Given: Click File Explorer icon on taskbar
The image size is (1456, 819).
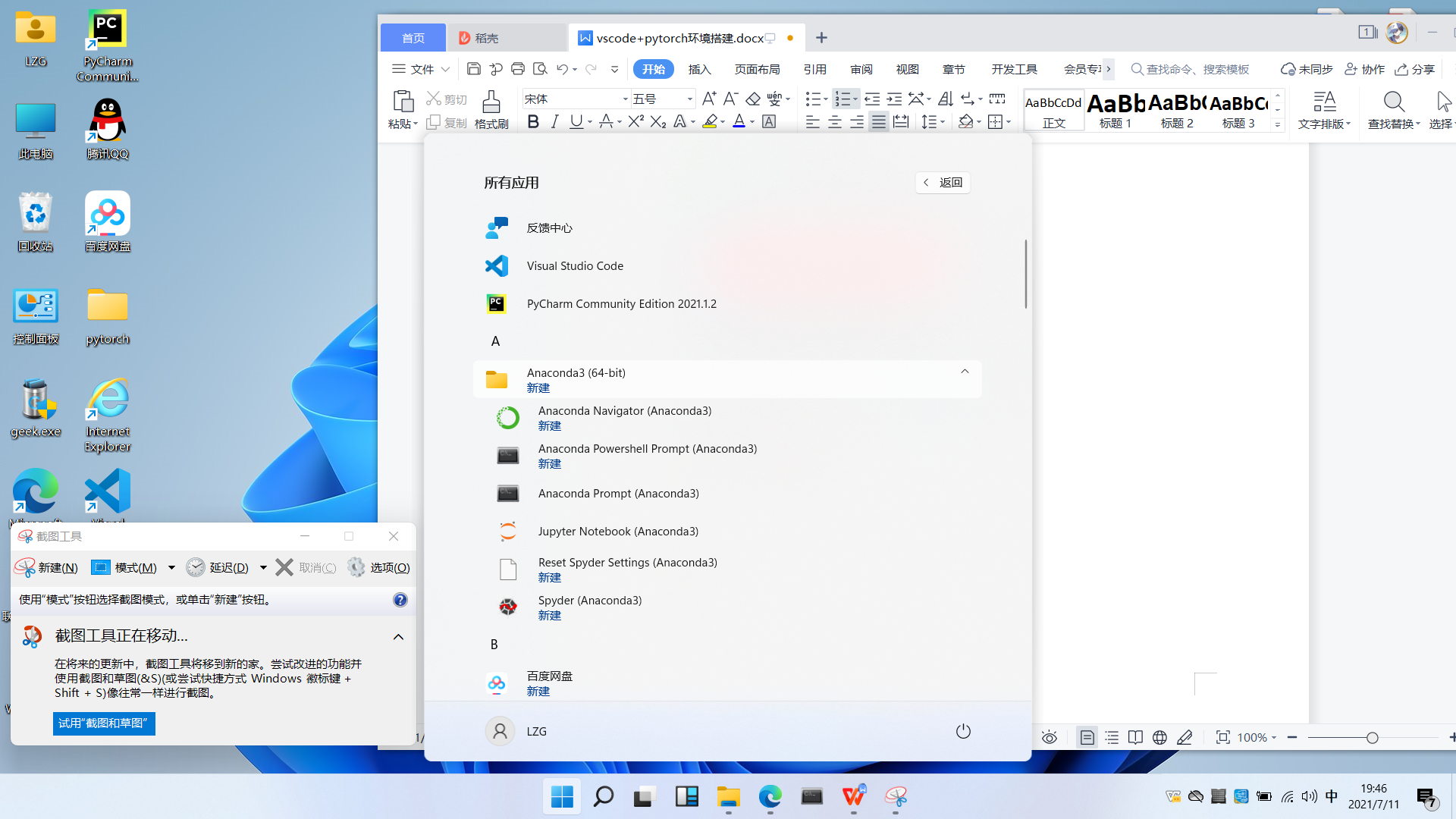Looking at the screenshot, I should 729,796.
